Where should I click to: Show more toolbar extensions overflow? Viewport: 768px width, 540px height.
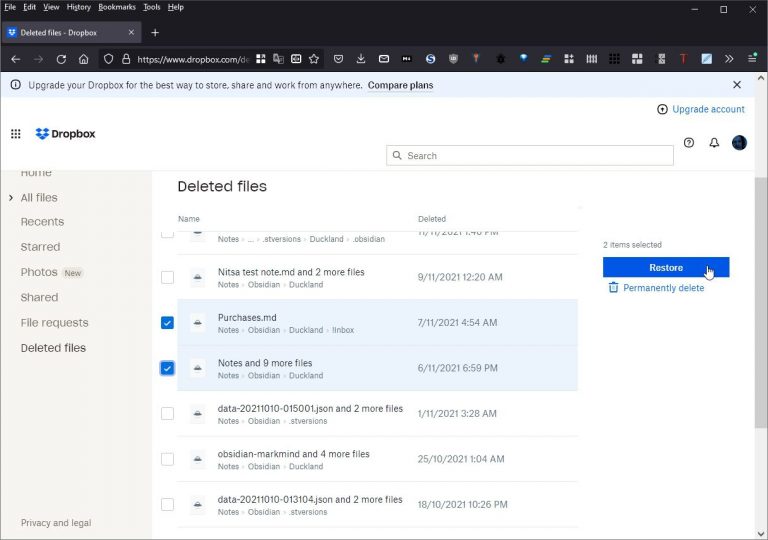pos(729,59)
